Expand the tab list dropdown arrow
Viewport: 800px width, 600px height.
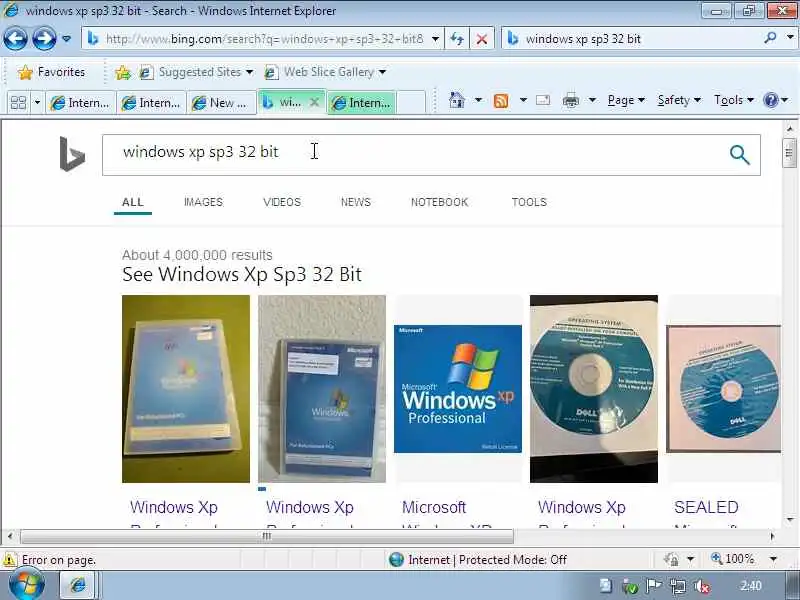[37, 103]
